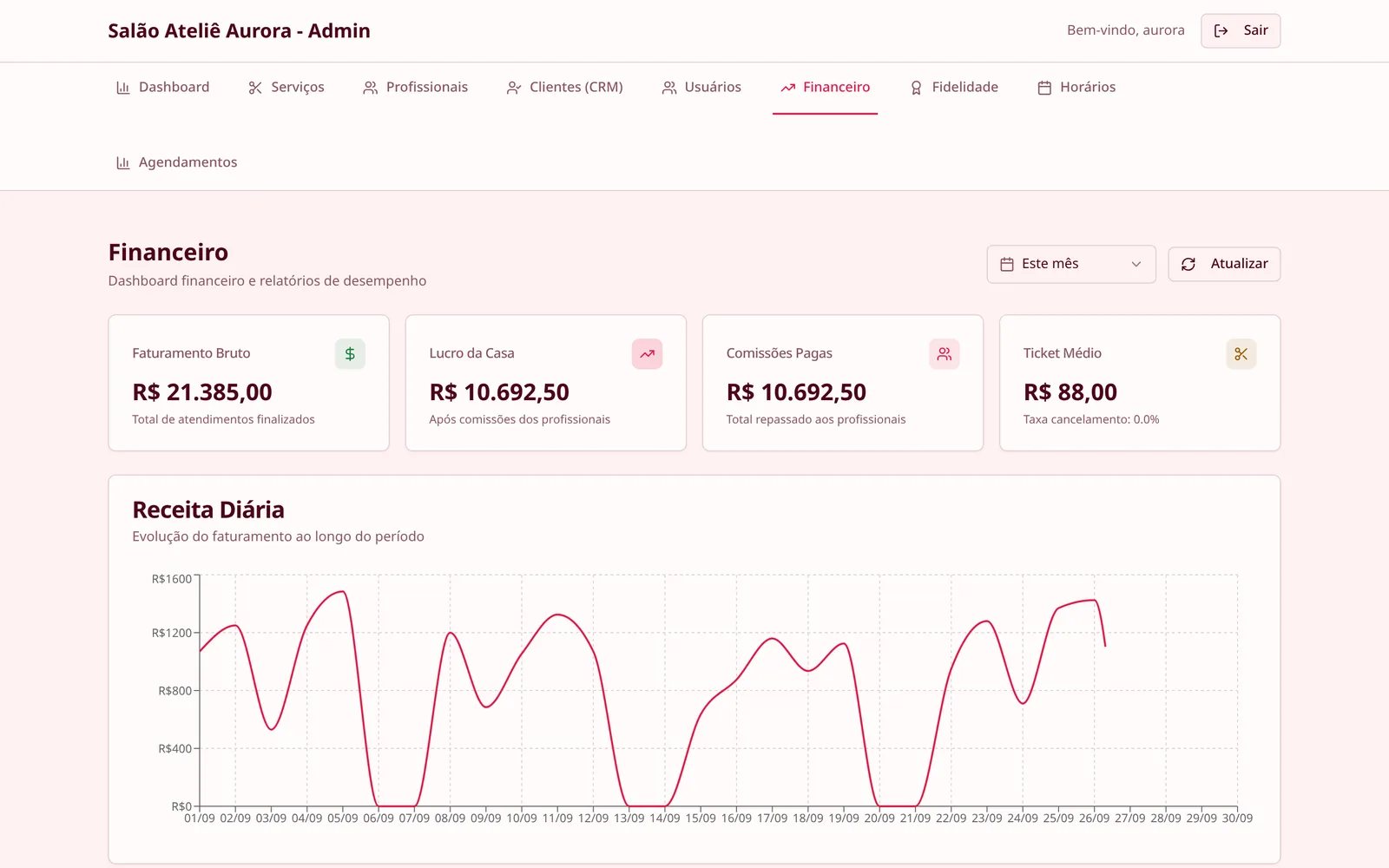
Task: Click the chart icon beside Agendamentos
Action: click(123, 163)
